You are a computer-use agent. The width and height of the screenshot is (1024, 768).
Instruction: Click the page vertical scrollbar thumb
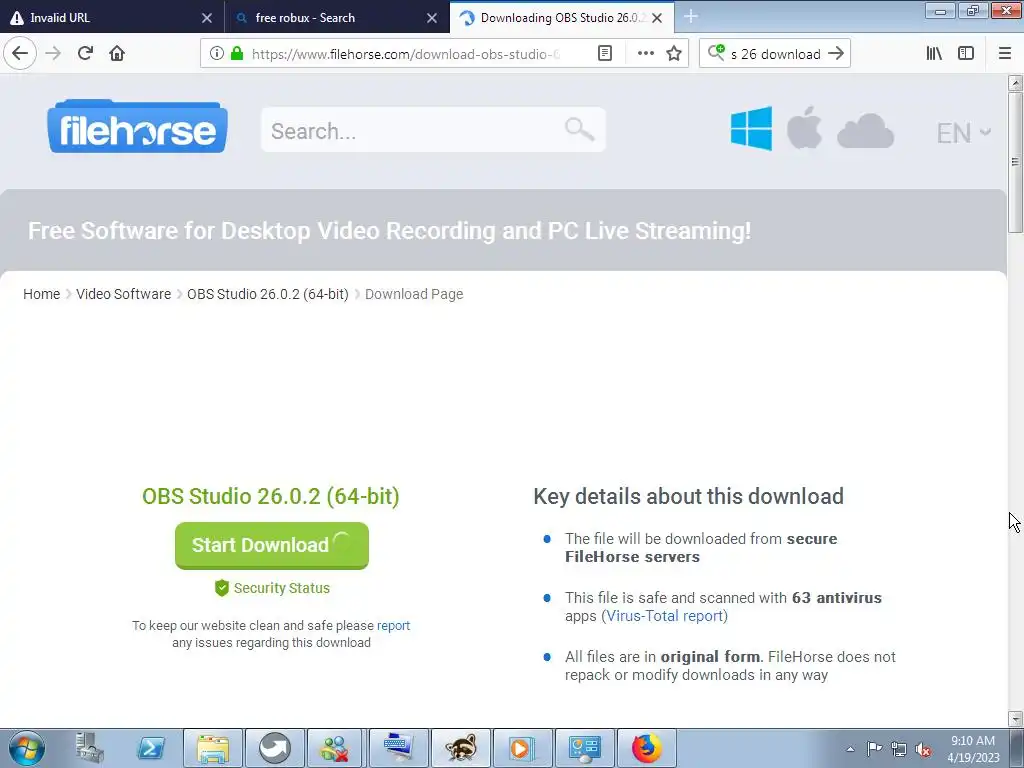(1015, 161)
